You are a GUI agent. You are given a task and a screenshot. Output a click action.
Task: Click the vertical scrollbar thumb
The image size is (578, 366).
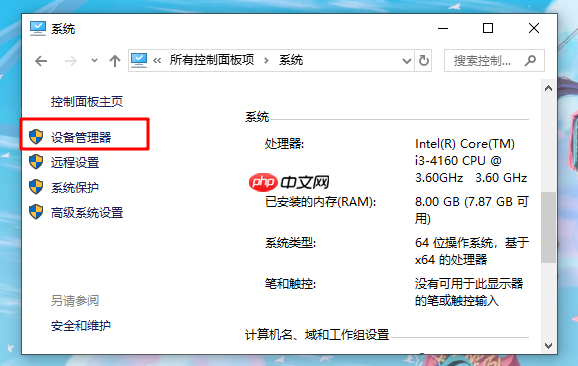point(549,227)
